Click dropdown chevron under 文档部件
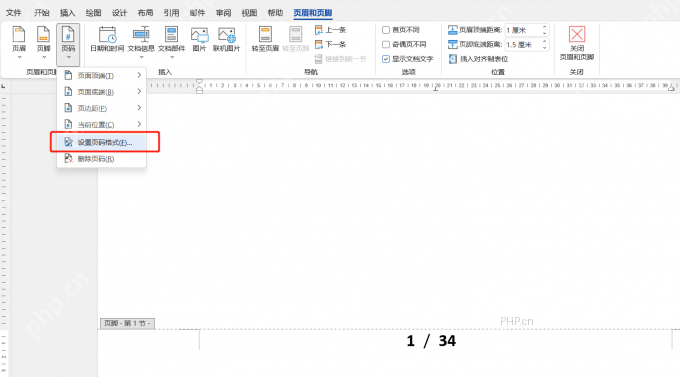 pos(172,57)
